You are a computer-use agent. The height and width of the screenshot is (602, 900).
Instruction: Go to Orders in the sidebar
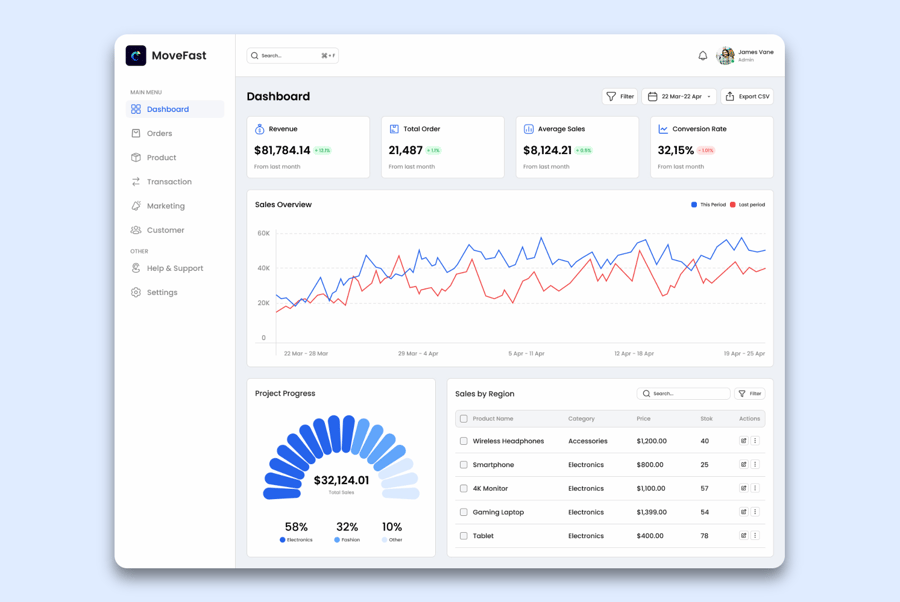pyautogui.click(x=160, y=133)
